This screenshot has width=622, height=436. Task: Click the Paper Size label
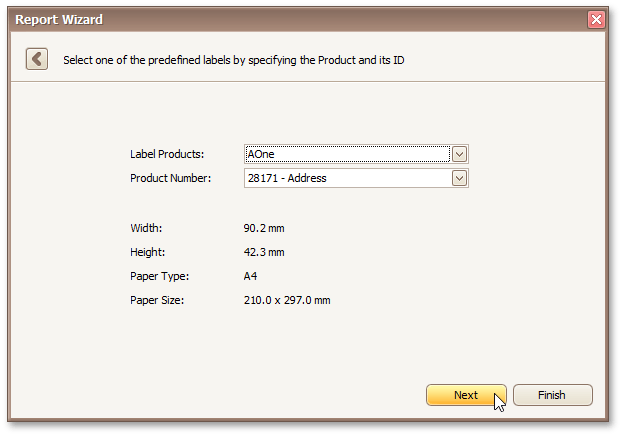click(x=158, y=300)
